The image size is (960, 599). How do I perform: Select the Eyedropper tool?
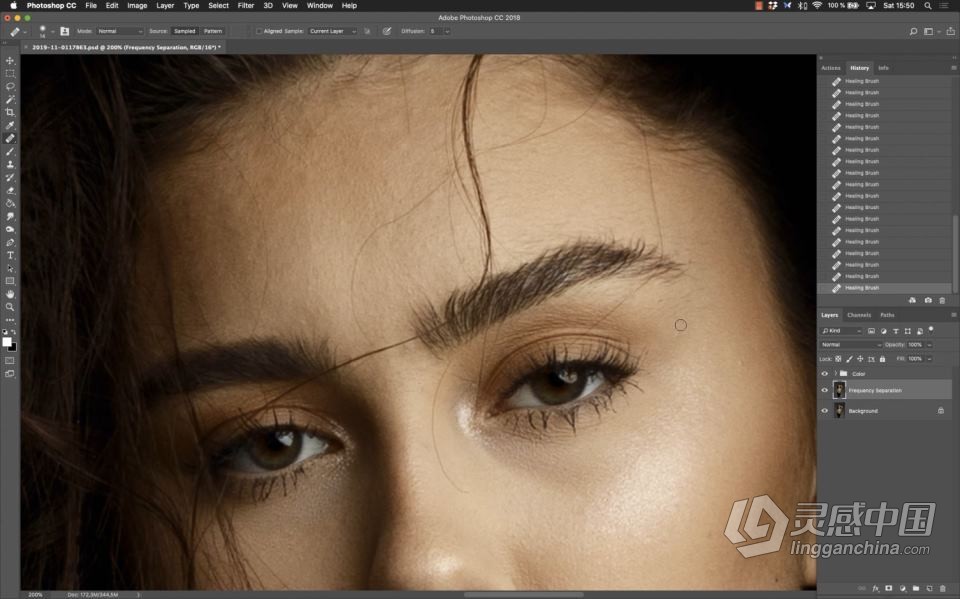click(10, 125)
